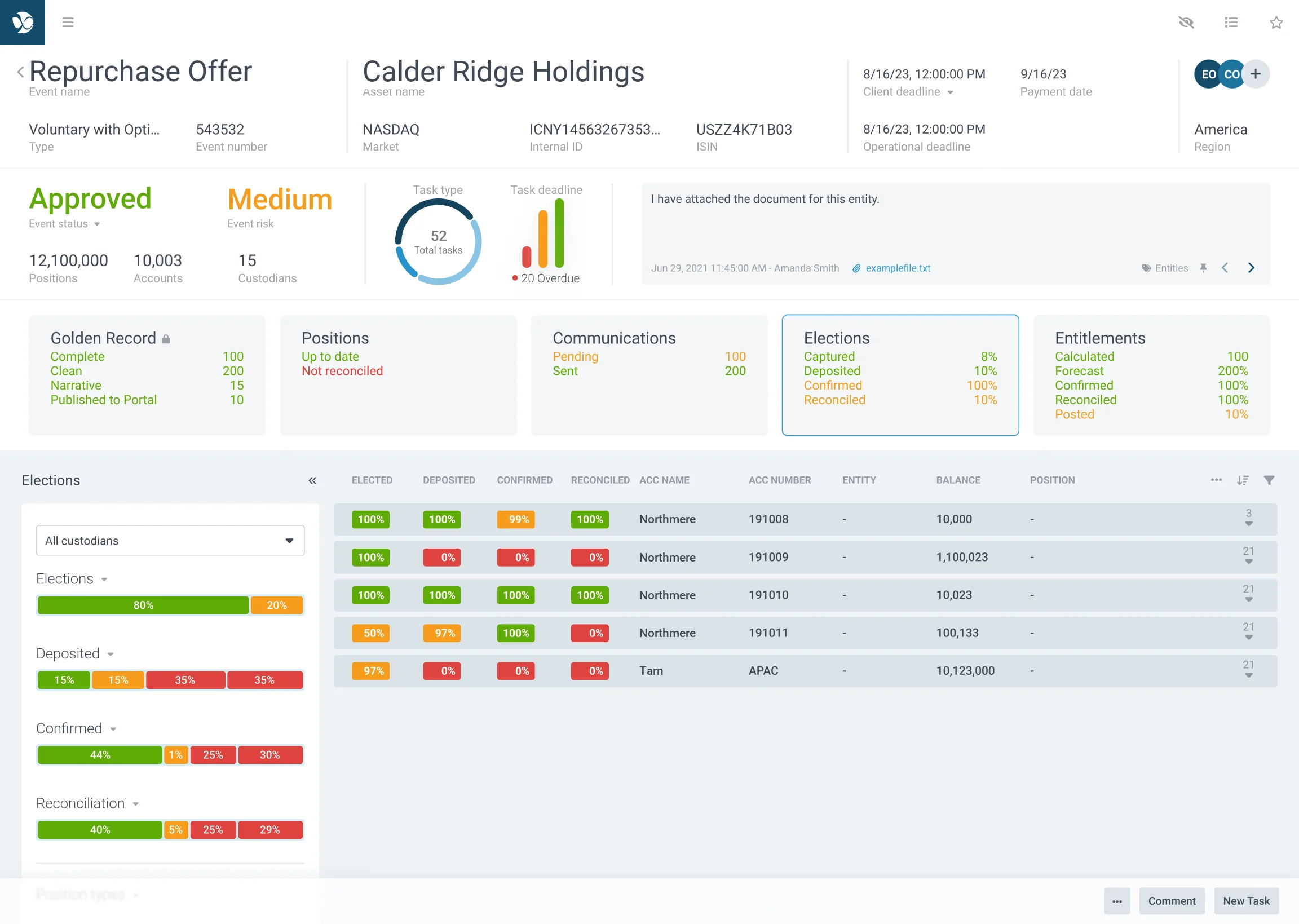Add a user with the plus avatar button
Image resolution: width=1299 pixels, height=924 pixels.
coord(1256,74)
